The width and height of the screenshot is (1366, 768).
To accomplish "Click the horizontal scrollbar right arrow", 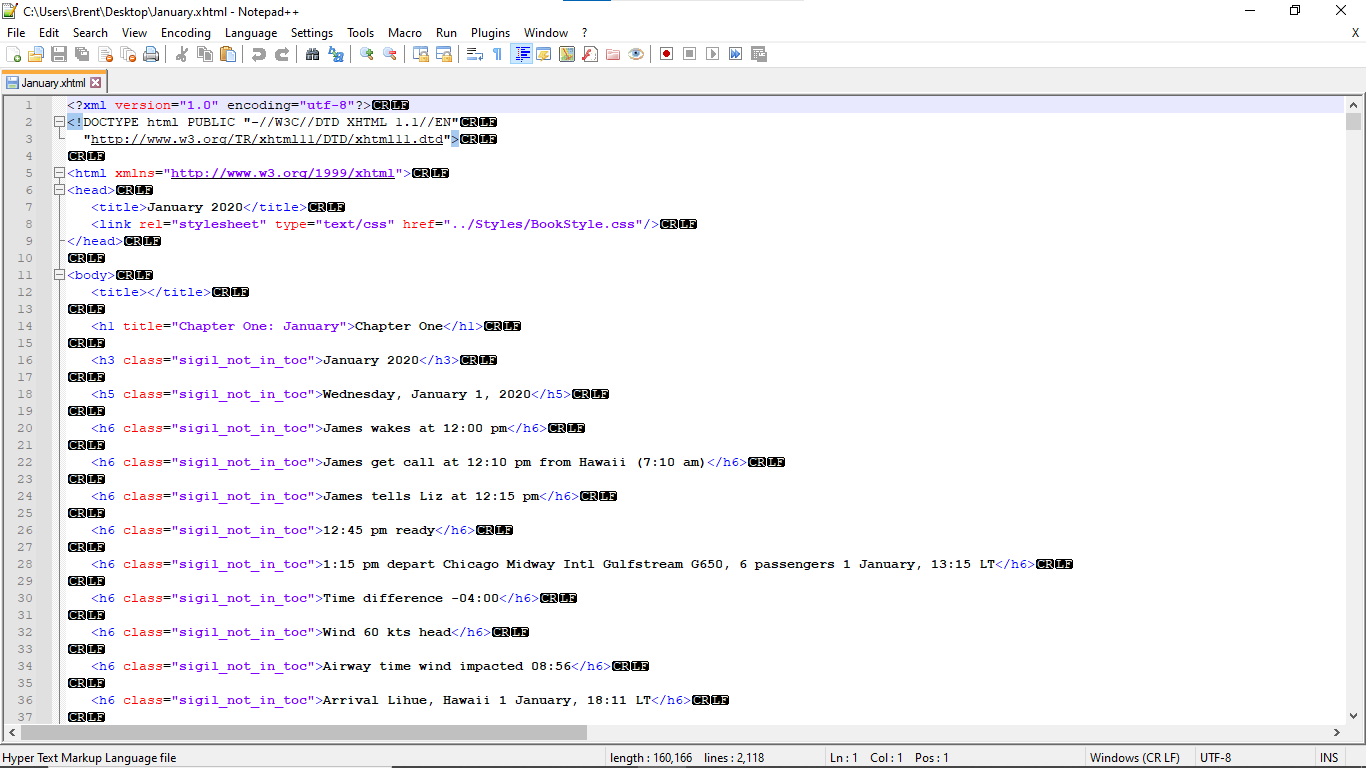I will point(1337,733).
